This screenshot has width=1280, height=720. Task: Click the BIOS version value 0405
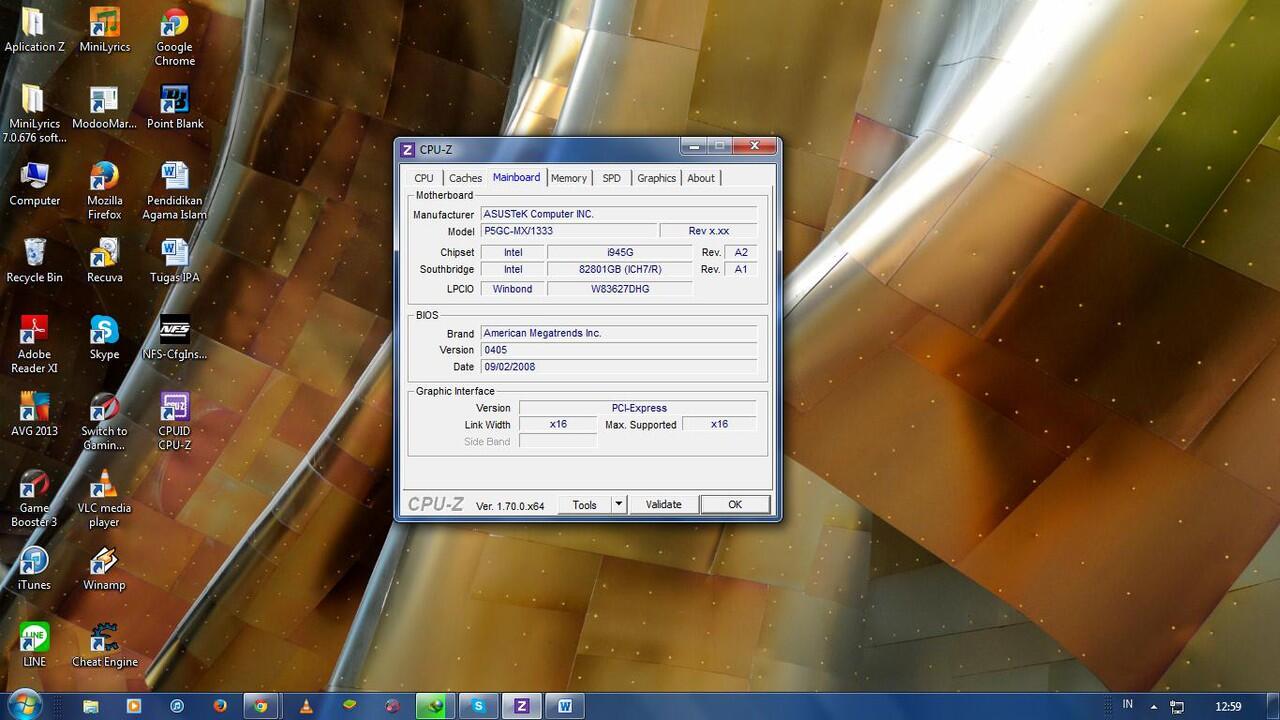coord(618,350)
